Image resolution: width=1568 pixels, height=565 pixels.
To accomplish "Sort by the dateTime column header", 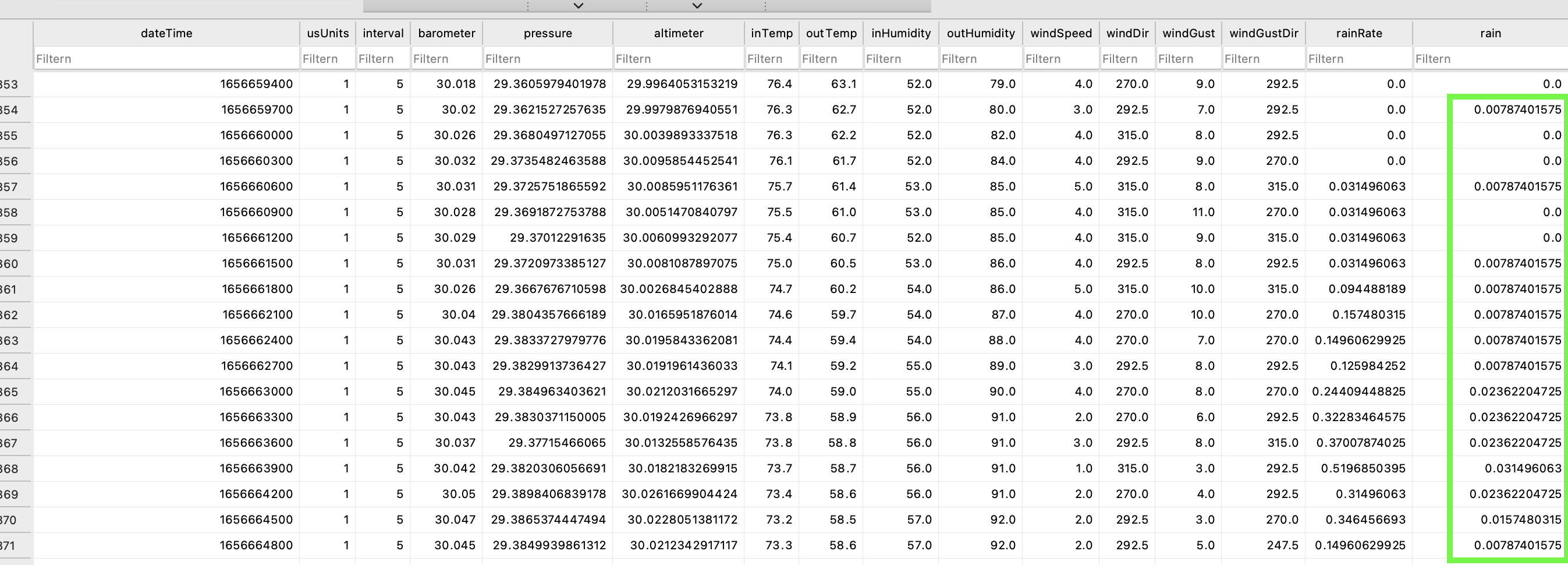I will point(166,33).
